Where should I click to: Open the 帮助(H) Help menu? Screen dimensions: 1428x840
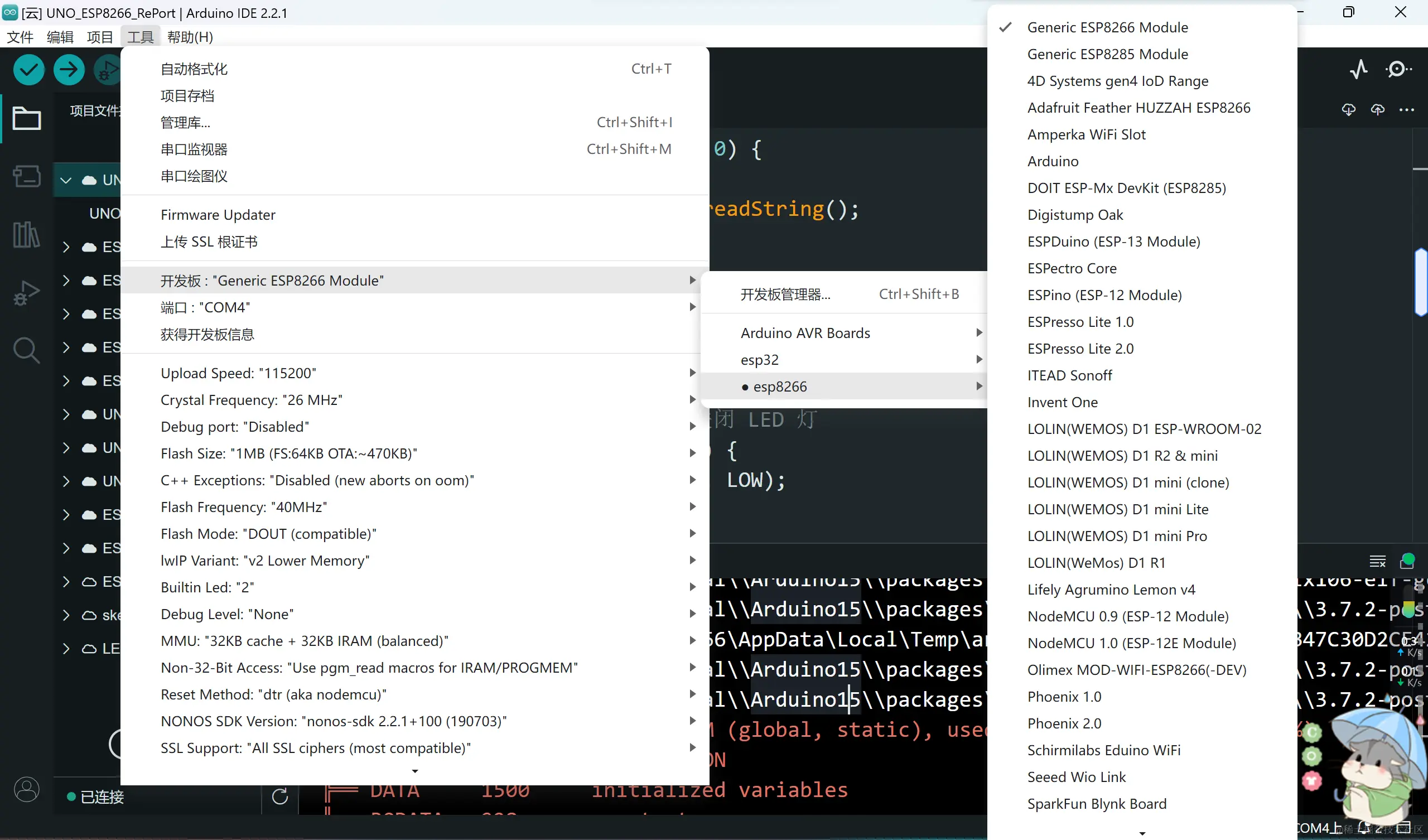tap(190, 37)
